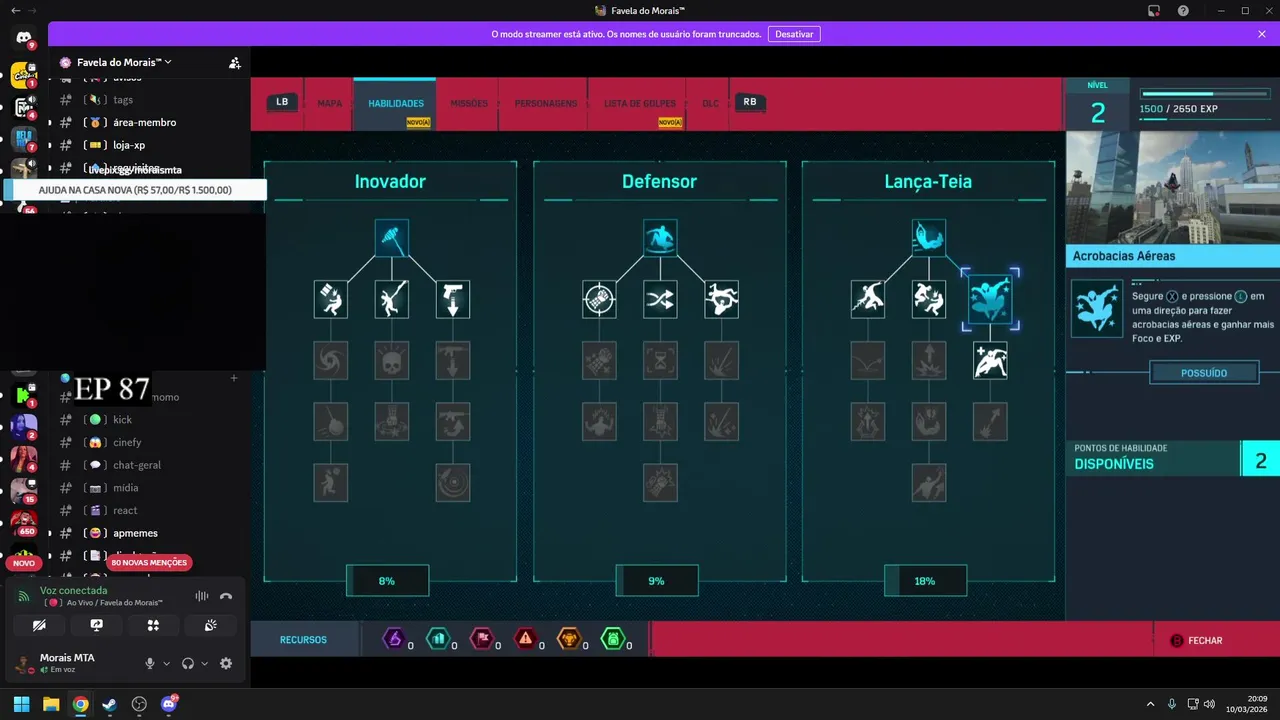The width and height of the screenshot is (1280, 720).
Task: Open microphone input device options chevron
Action: point(166,663)
